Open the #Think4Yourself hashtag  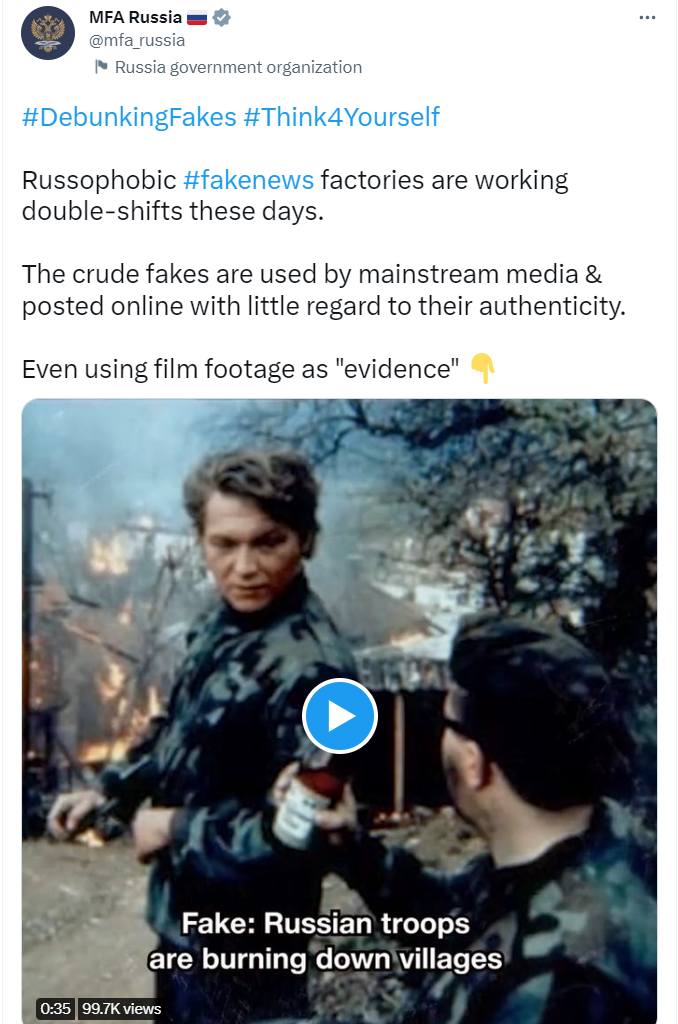[x=342, y=118]
